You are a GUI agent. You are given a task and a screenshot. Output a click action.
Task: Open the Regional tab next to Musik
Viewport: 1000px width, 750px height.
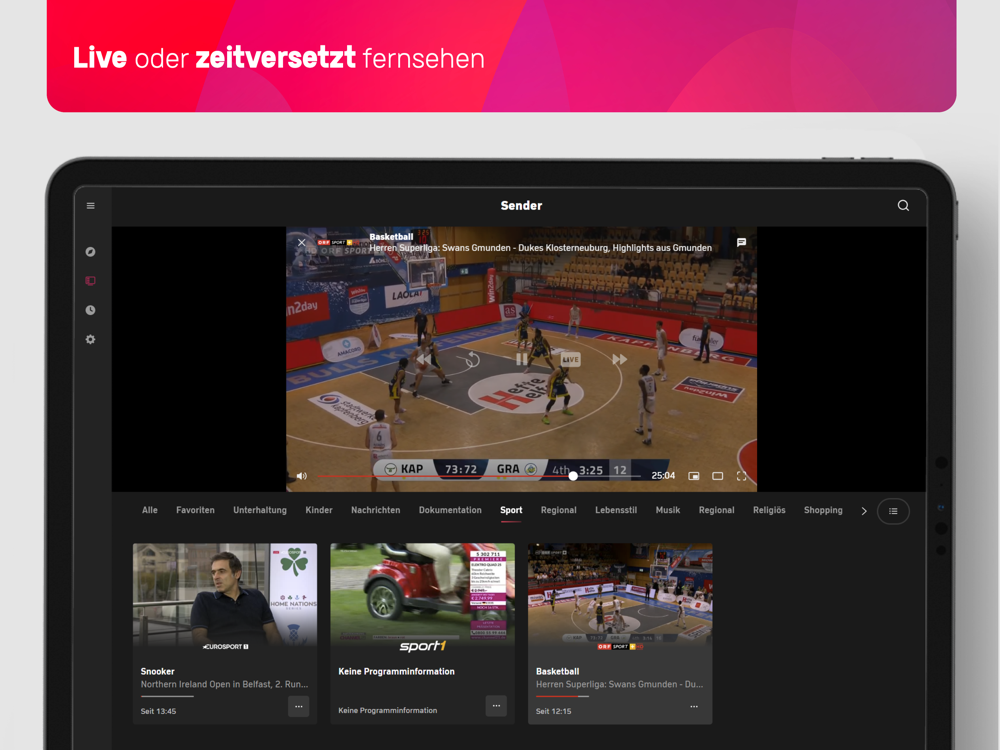(716, 510)
